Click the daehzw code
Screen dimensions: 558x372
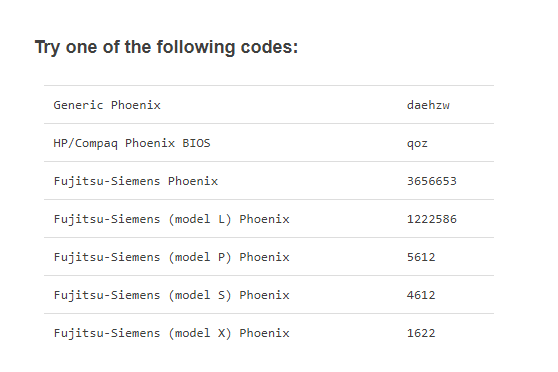[428, 105]
